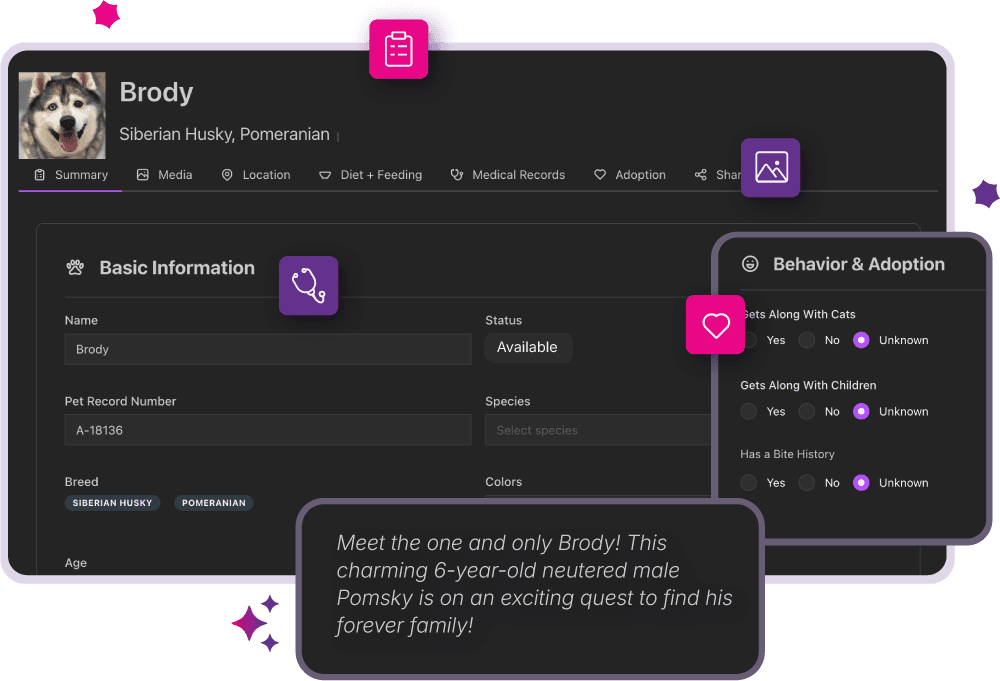Open the Diet + Feeding tab
1000x681 pixels.
[370, 175]
